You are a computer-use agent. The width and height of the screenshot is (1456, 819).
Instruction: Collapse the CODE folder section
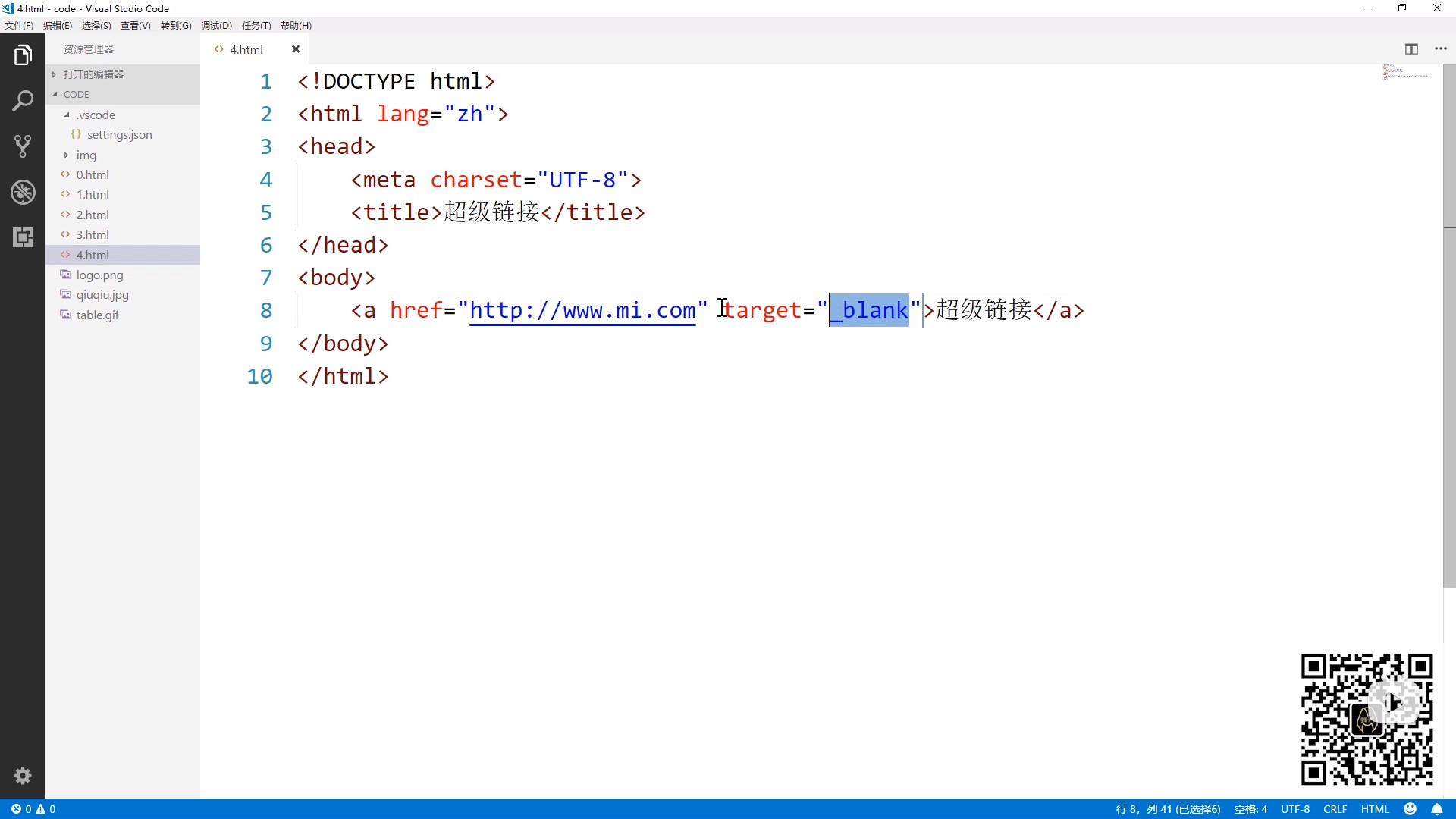click(x=77, y=95)
